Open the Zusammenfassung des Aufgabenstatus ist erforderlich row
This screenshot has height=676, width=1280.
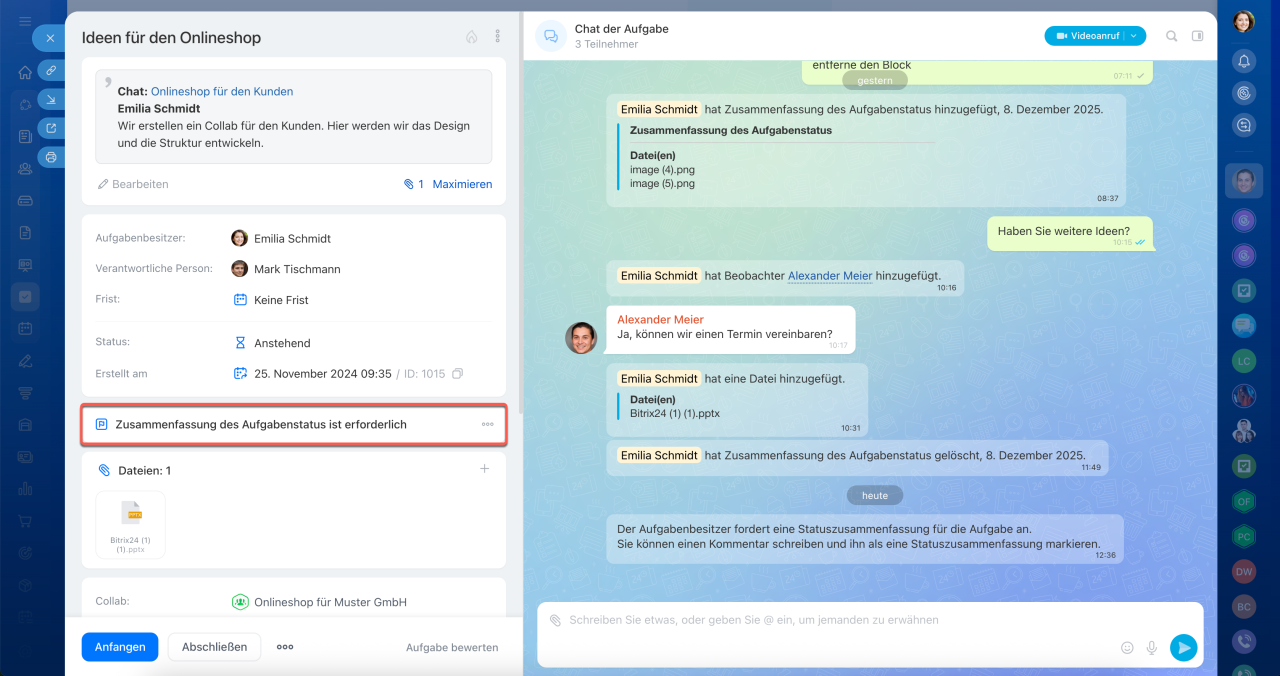[x=294, y=425]
